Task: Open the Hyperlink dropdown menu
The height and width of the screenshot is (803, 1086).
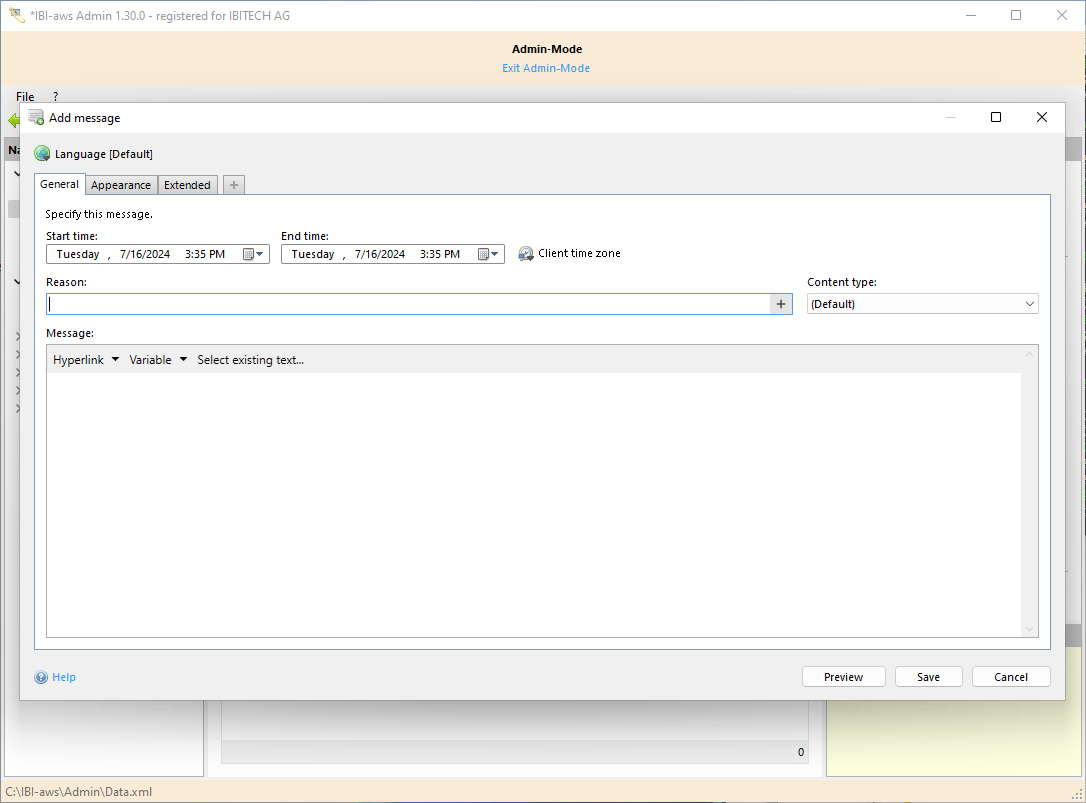Action: click(86, 360)
